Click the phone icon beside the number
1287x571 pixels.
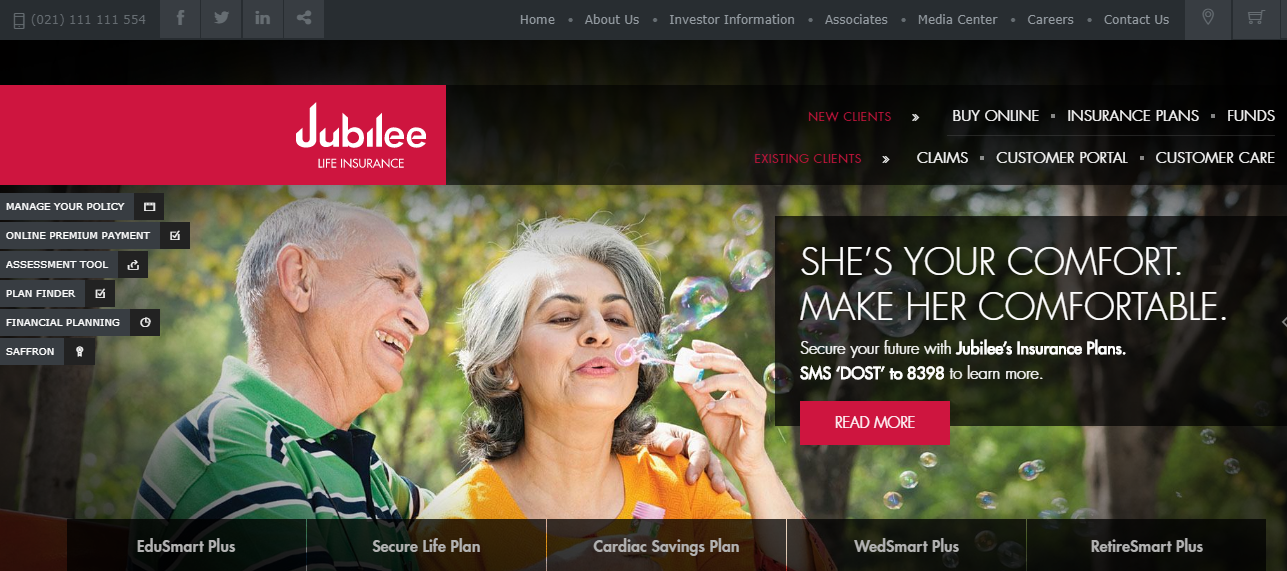click(x=18, y=20)
